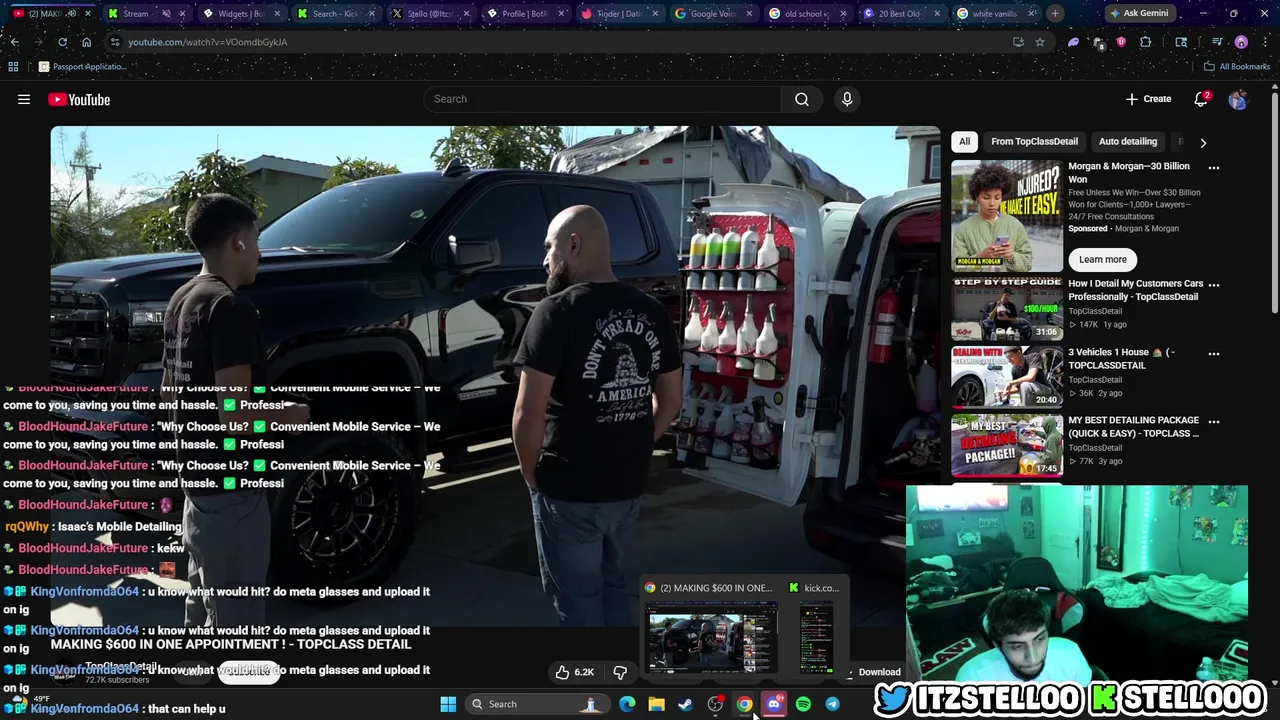Screen dimensions: 1280x720
Task: Select the Auto detailing chip
Action: (1128, 142)
